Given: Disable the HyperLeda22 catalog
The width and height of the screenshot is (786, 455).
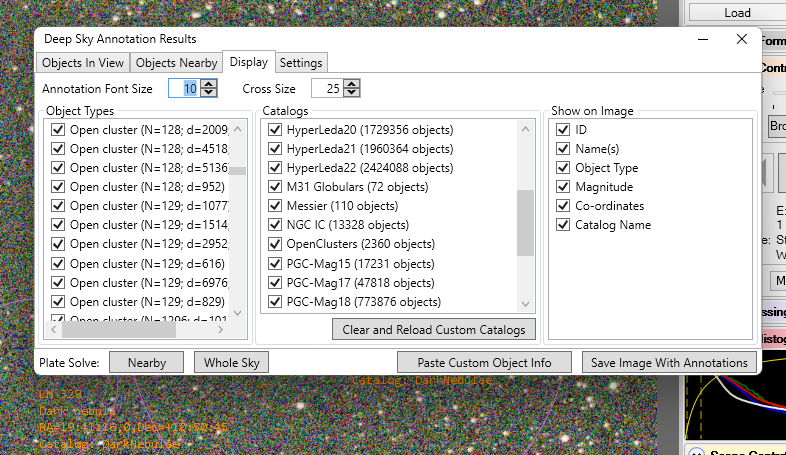Looking at the screenshot, I should pyautogui.click(x=275, y=167).
